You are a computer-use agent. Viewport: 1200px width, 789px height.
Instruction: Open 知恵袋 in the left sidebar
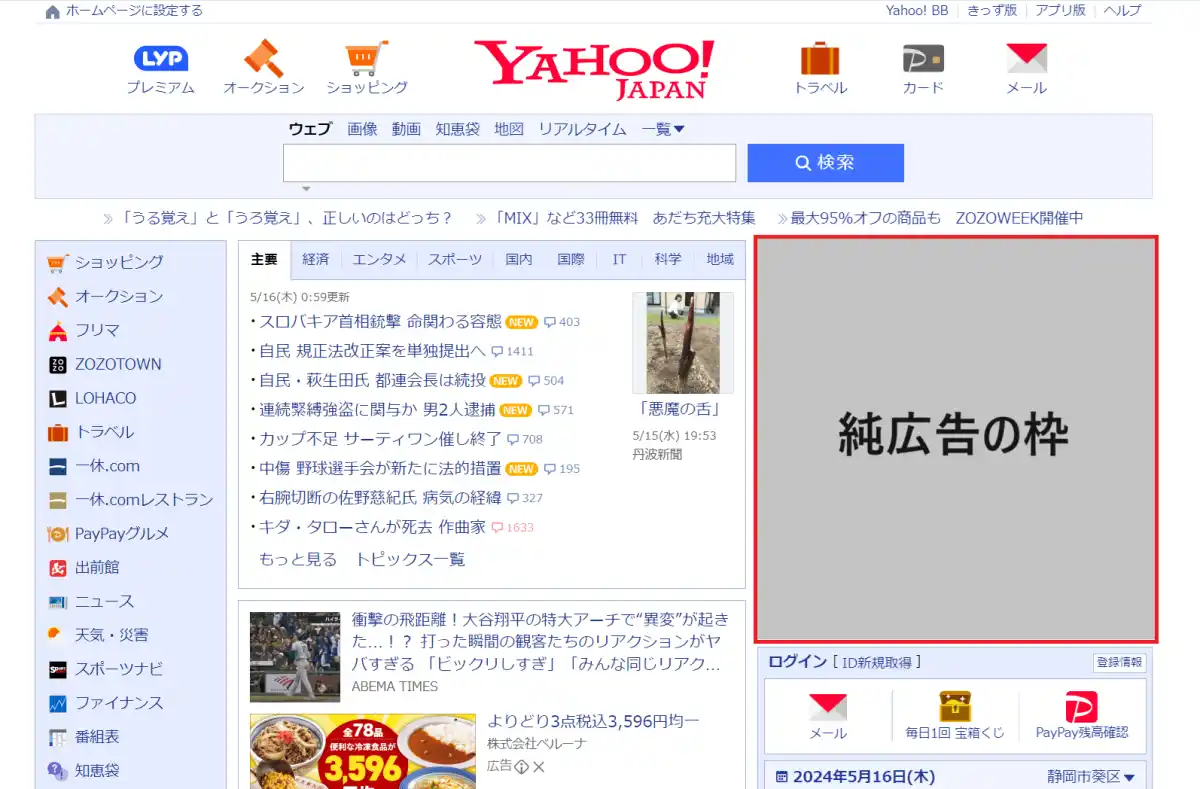(x=97, y=771)
